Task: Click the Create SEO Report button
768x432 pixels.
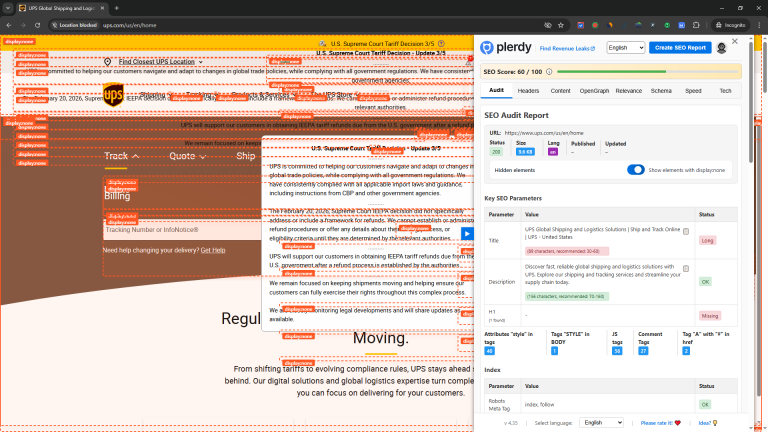Action: pos(680,48)
